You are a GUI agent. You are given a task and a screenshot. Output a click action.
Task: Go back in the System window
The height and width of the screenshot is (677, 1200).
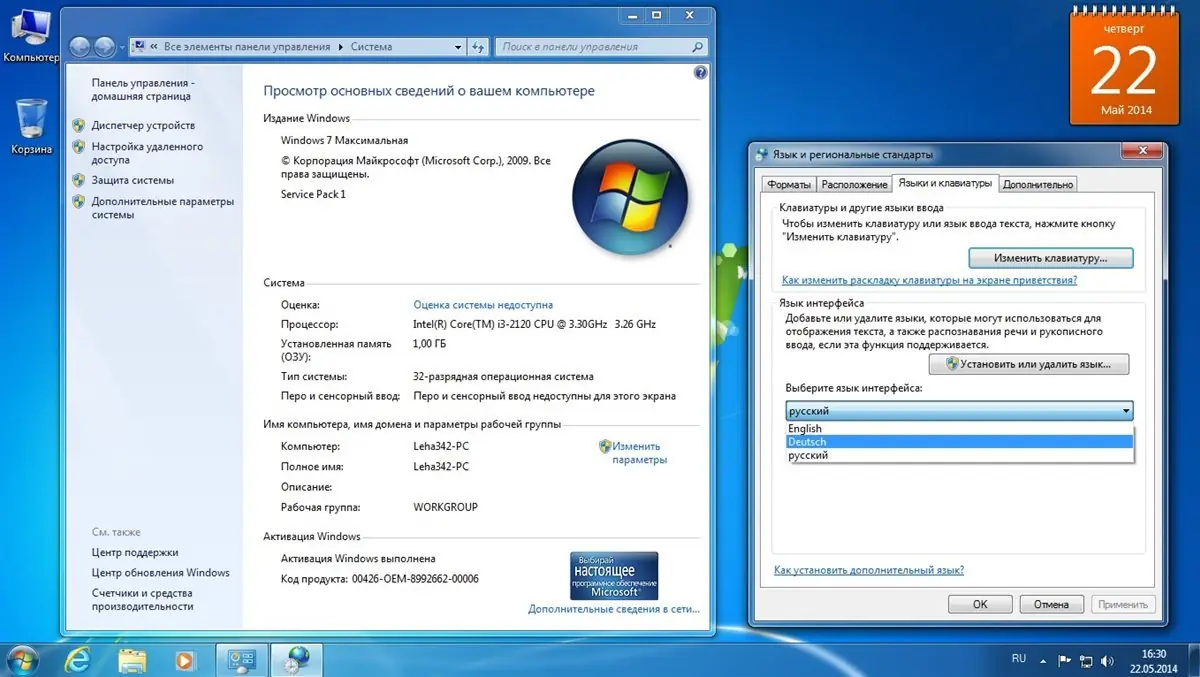pyautogui.click(x=82, y=47)
